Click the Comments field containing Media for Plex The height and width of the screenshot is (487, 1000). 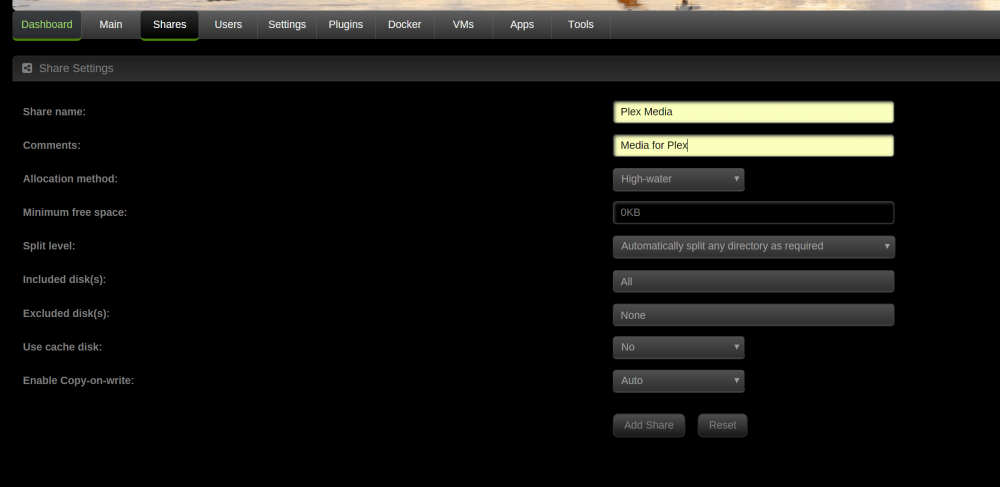click(x=753, y=145)
